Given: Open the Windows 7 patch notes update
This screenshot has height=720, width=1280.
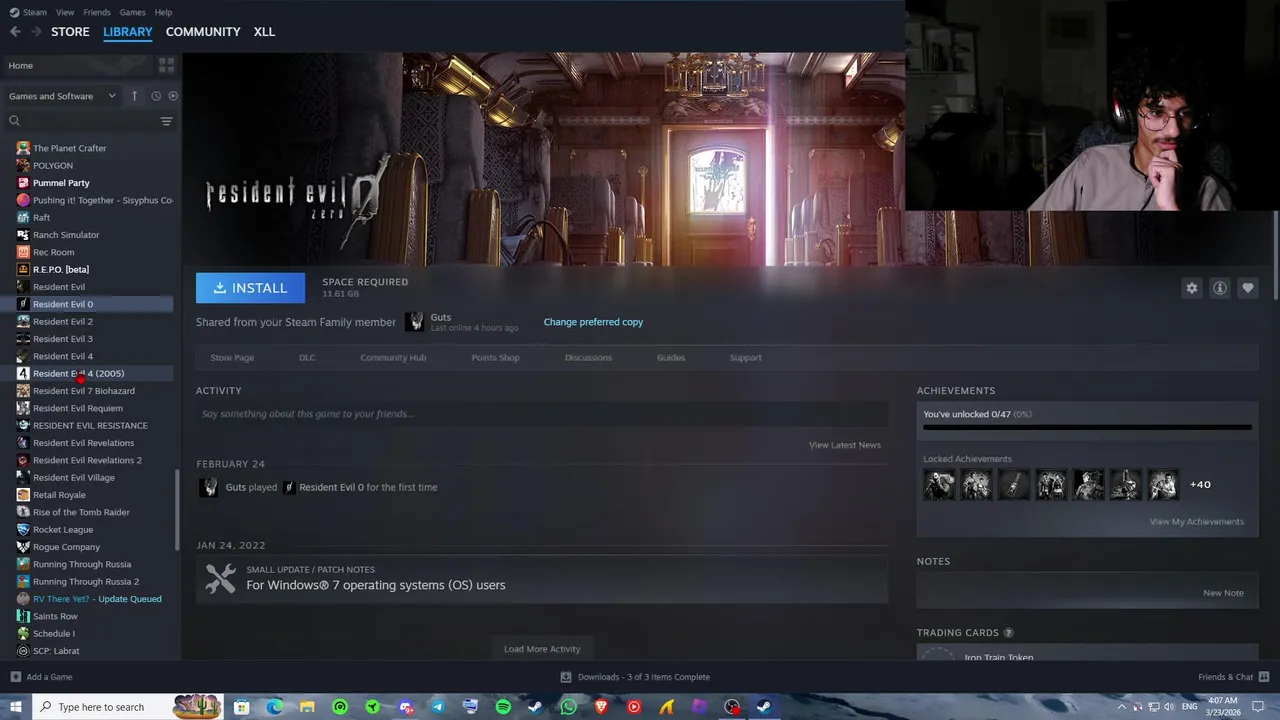Looking at the screenshot, I should 542,579.
